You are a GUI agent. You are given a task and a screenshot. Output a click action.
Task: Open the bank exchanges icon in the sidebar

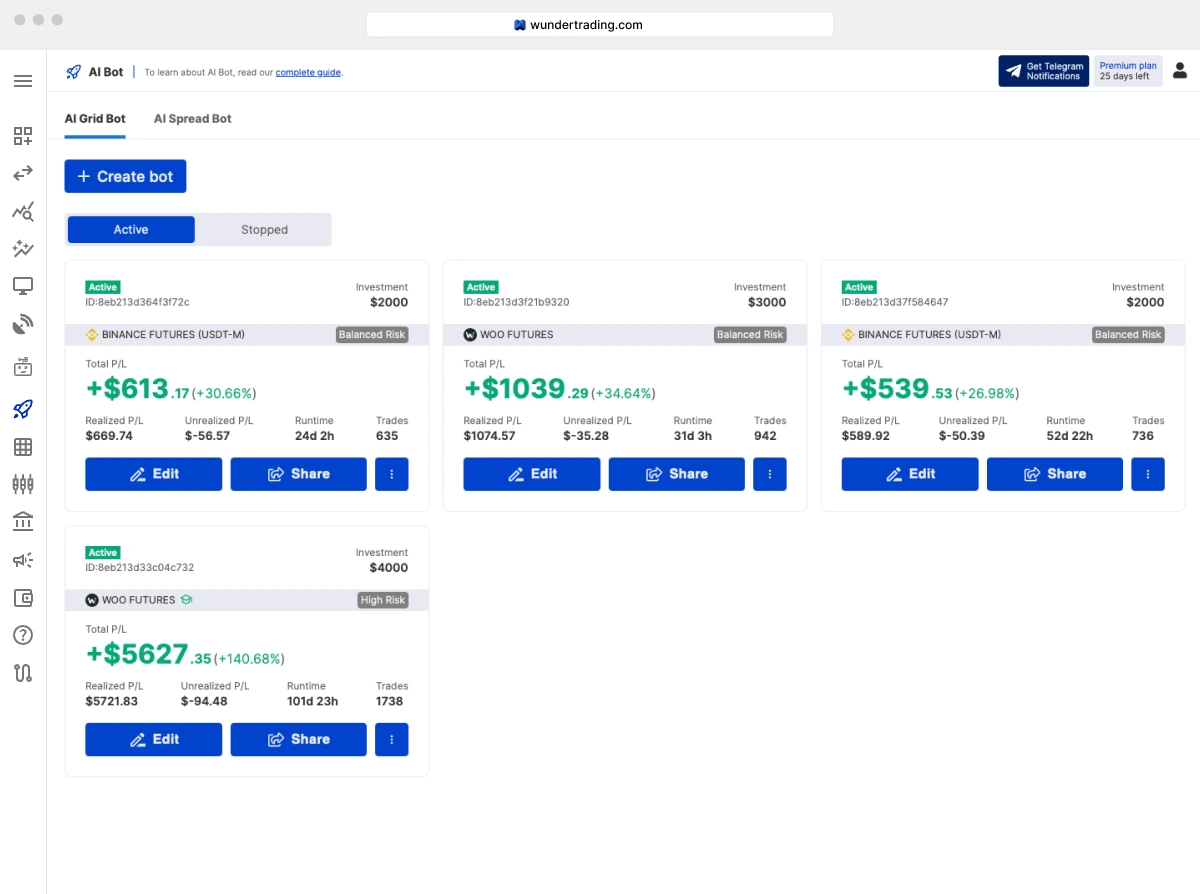(x=23, y=521)
